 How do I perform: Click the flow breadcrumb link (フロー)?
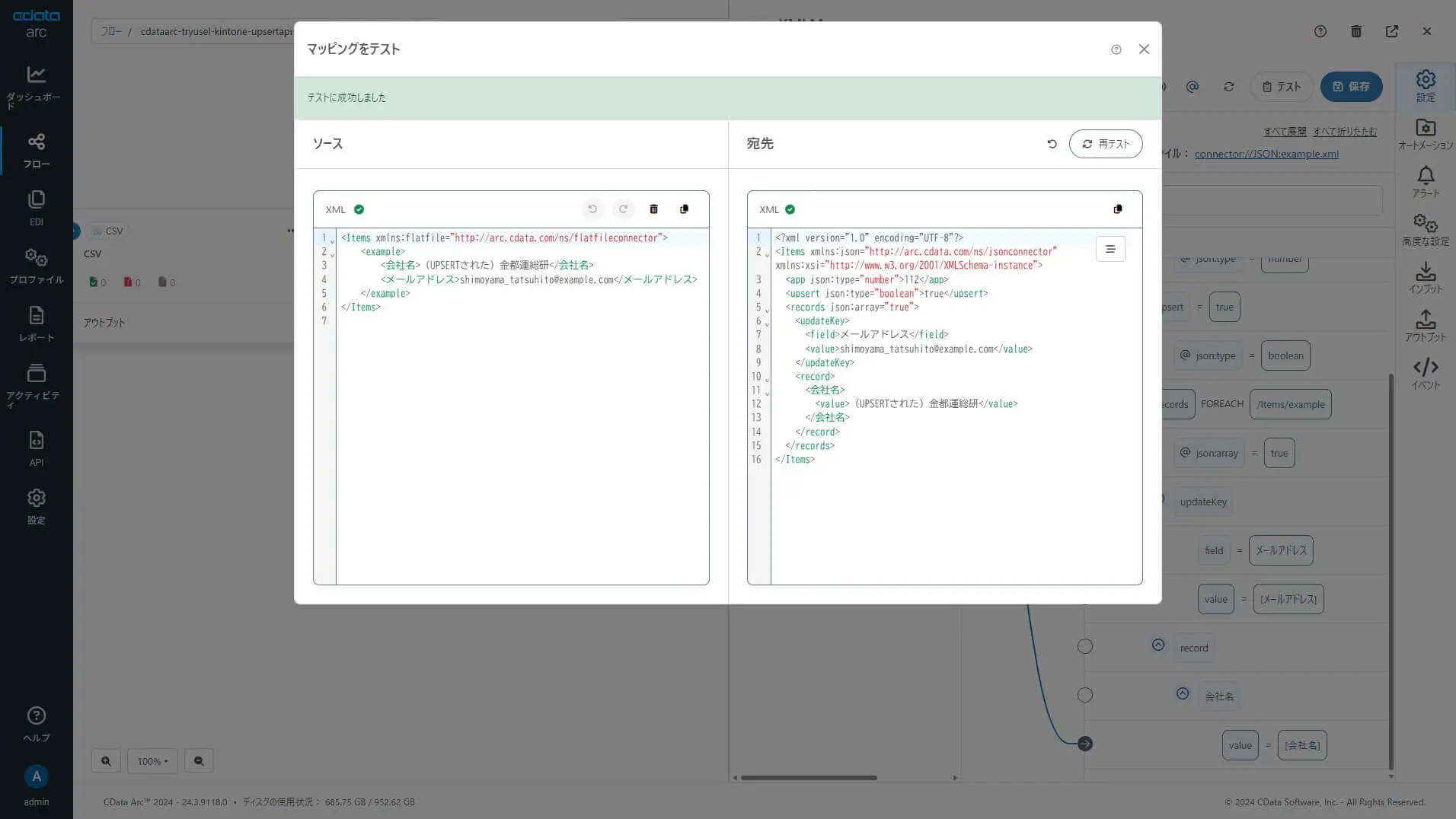pos(111,32)
